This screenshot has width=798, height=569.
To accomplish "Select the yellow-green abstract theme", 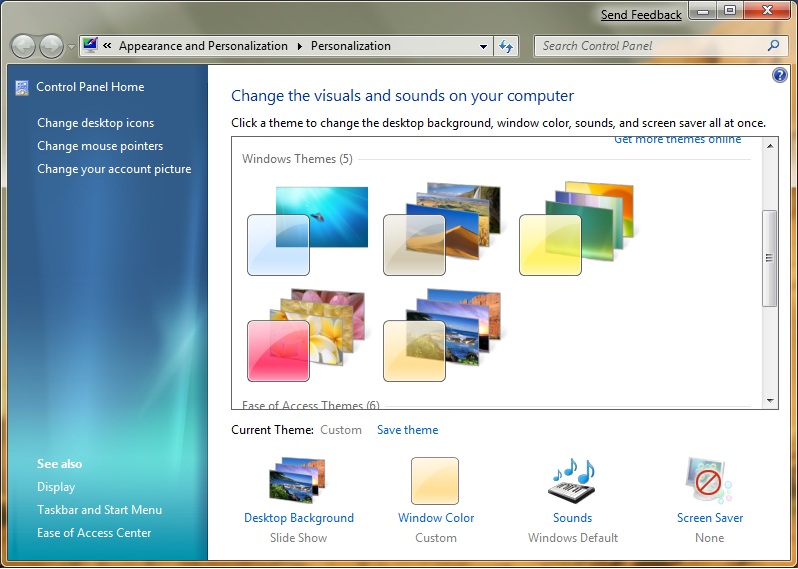I will click(576, 228).
